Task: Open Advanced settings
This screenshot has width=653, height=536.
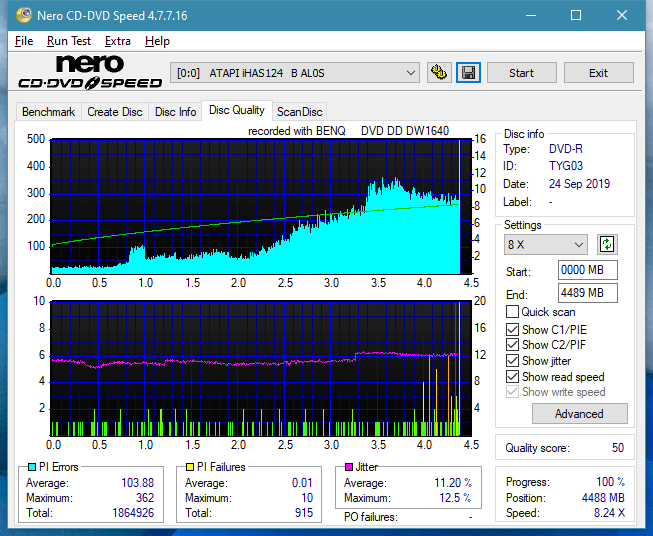Action: pyautogui.click(x=579, y=414)
